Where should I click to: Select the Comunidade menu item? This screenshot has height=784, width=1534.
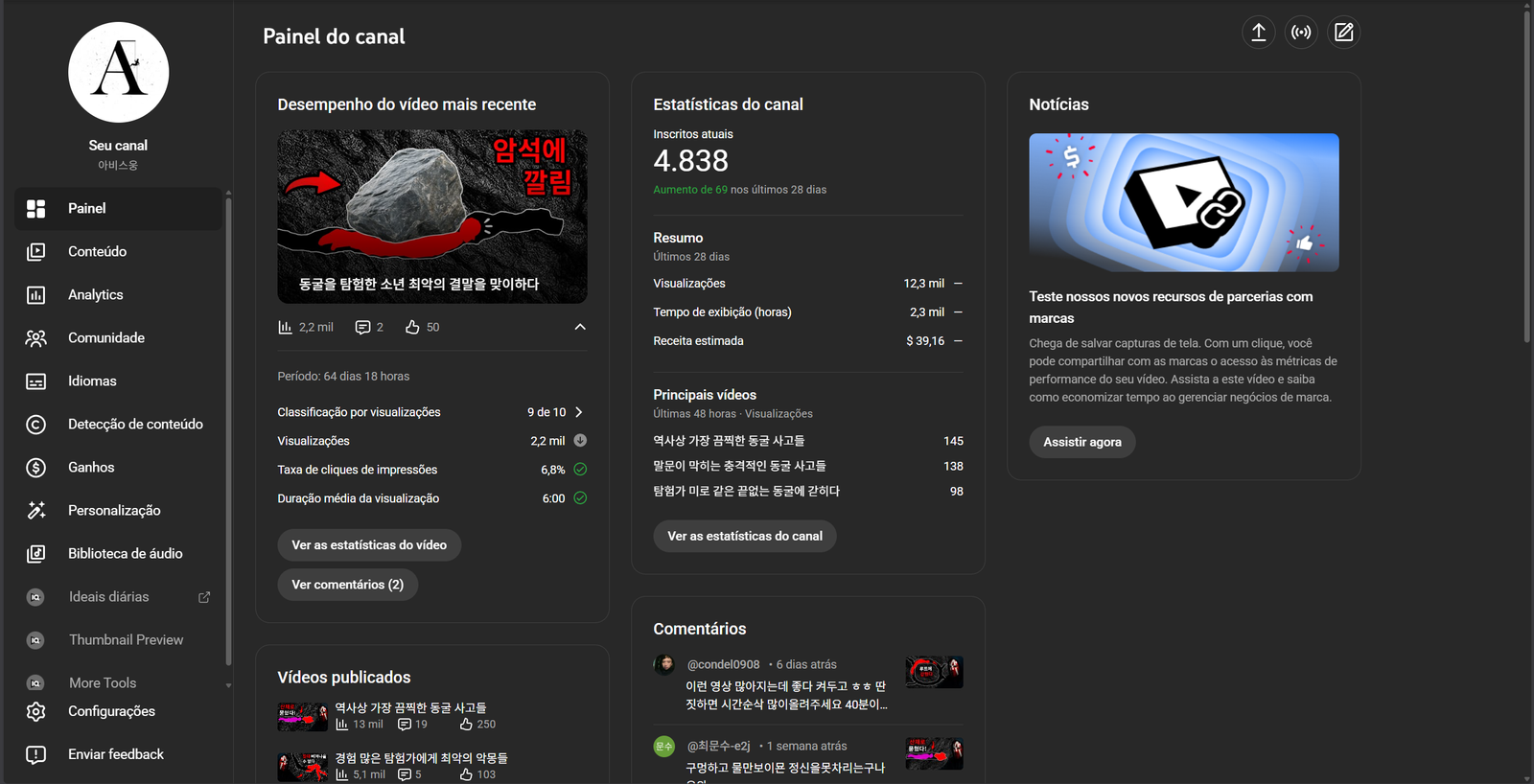click(118, 338)
